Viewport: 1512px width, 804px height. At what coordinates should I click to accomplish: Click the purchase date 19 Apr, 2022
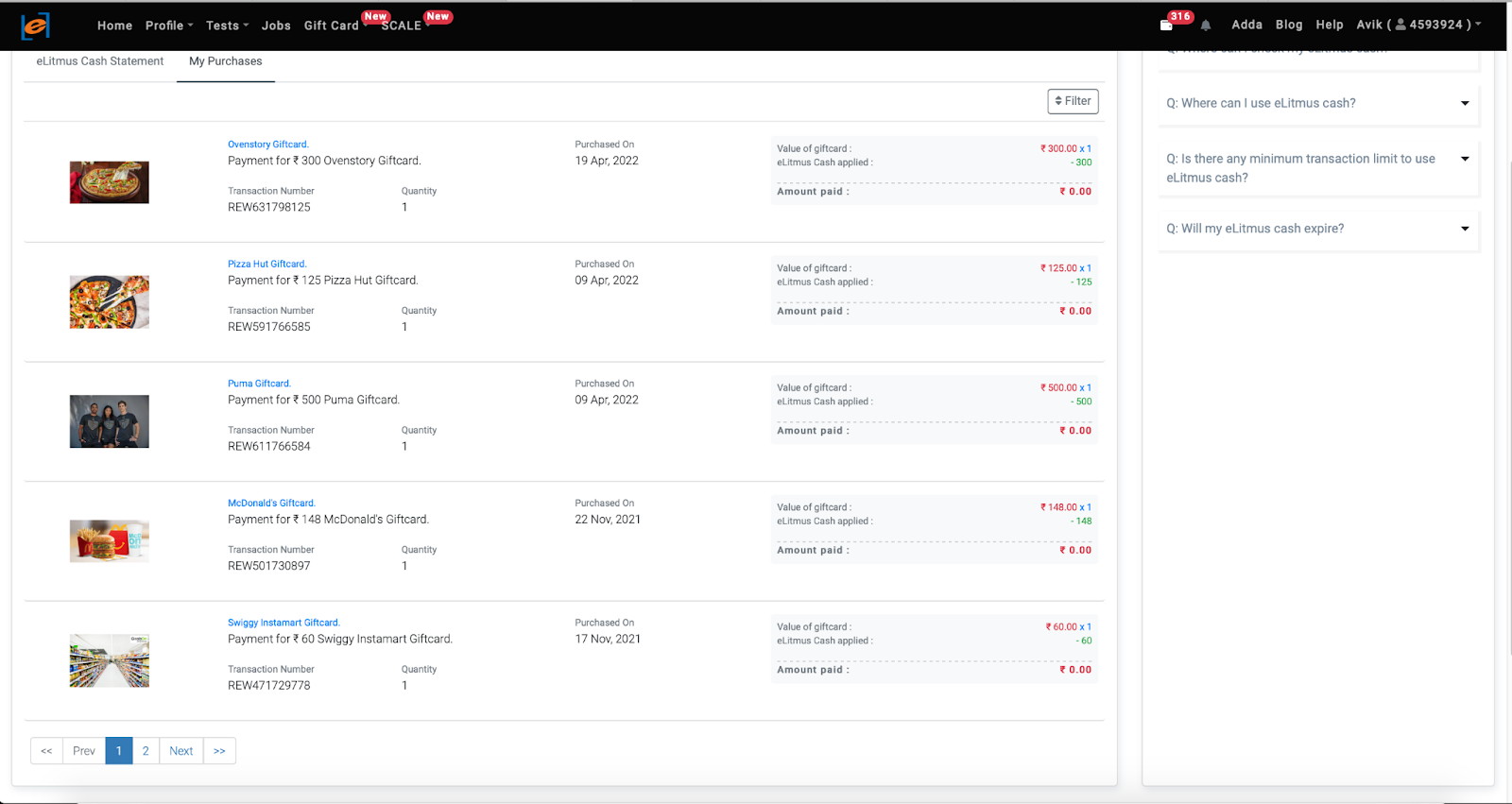[x=607, y=161]
